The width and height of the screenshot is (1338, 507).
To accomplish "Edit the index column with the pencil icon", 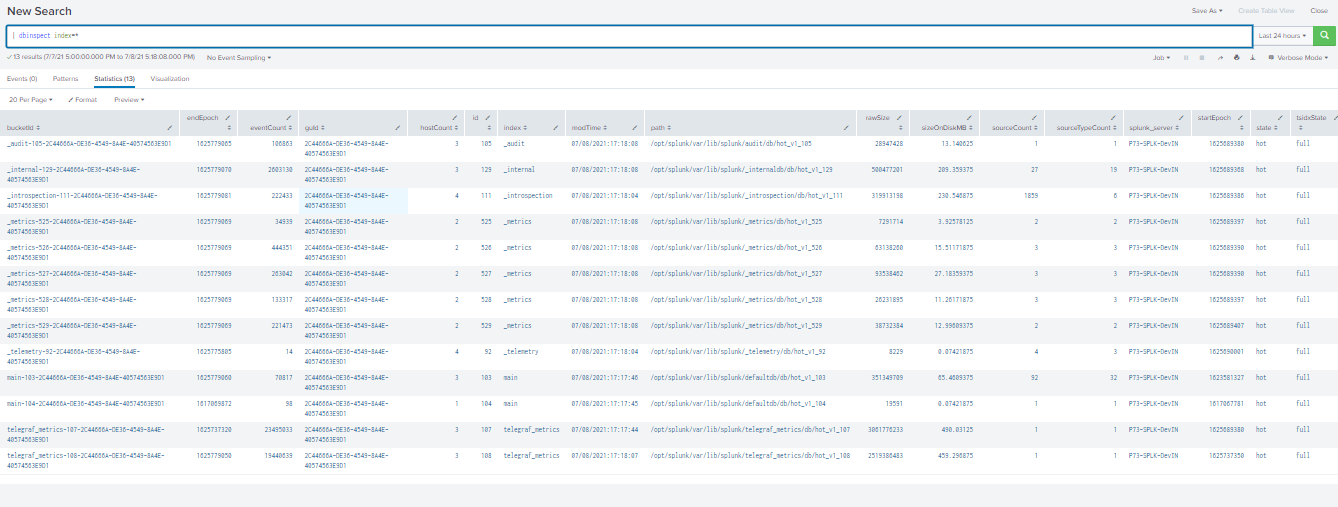I will (x=556, y=128).
